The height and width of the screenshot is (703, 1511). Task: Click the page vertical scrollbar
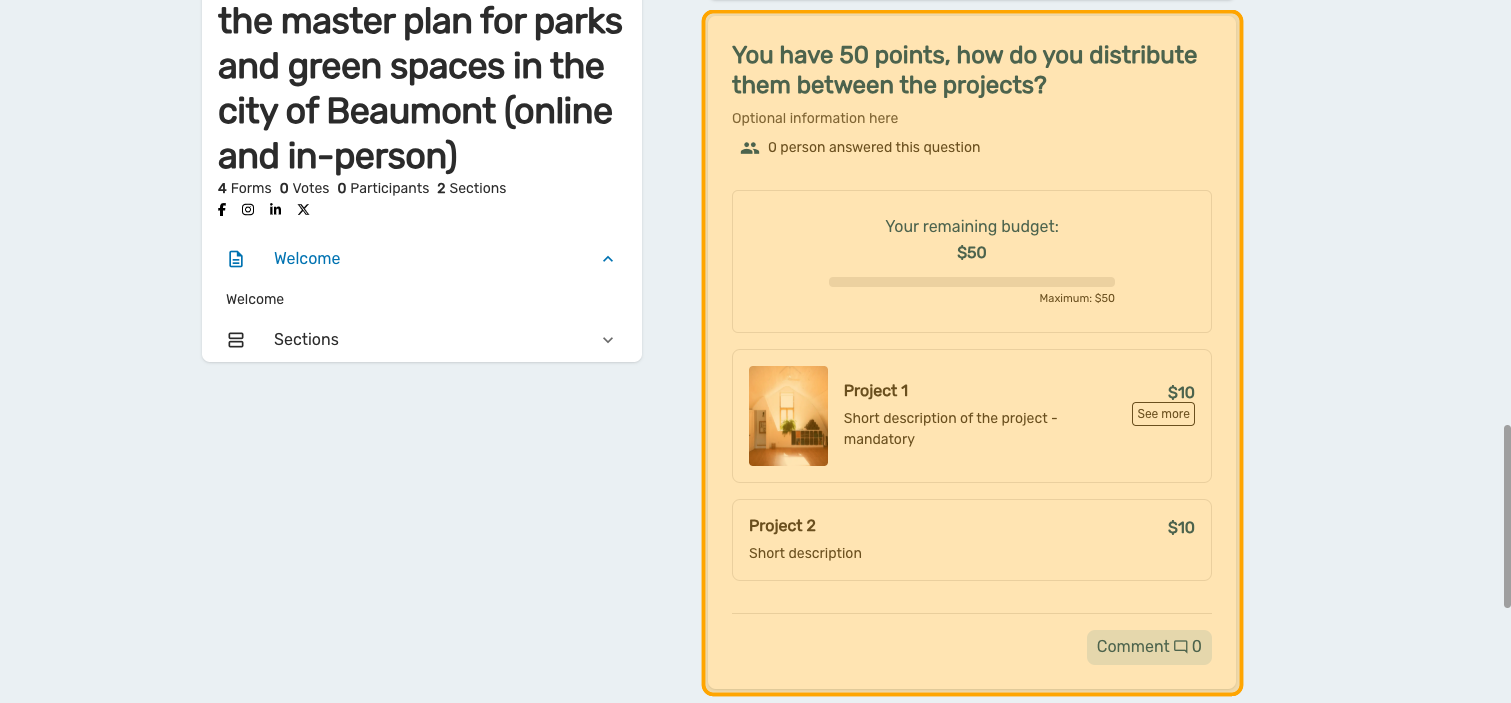(1506, 515)
